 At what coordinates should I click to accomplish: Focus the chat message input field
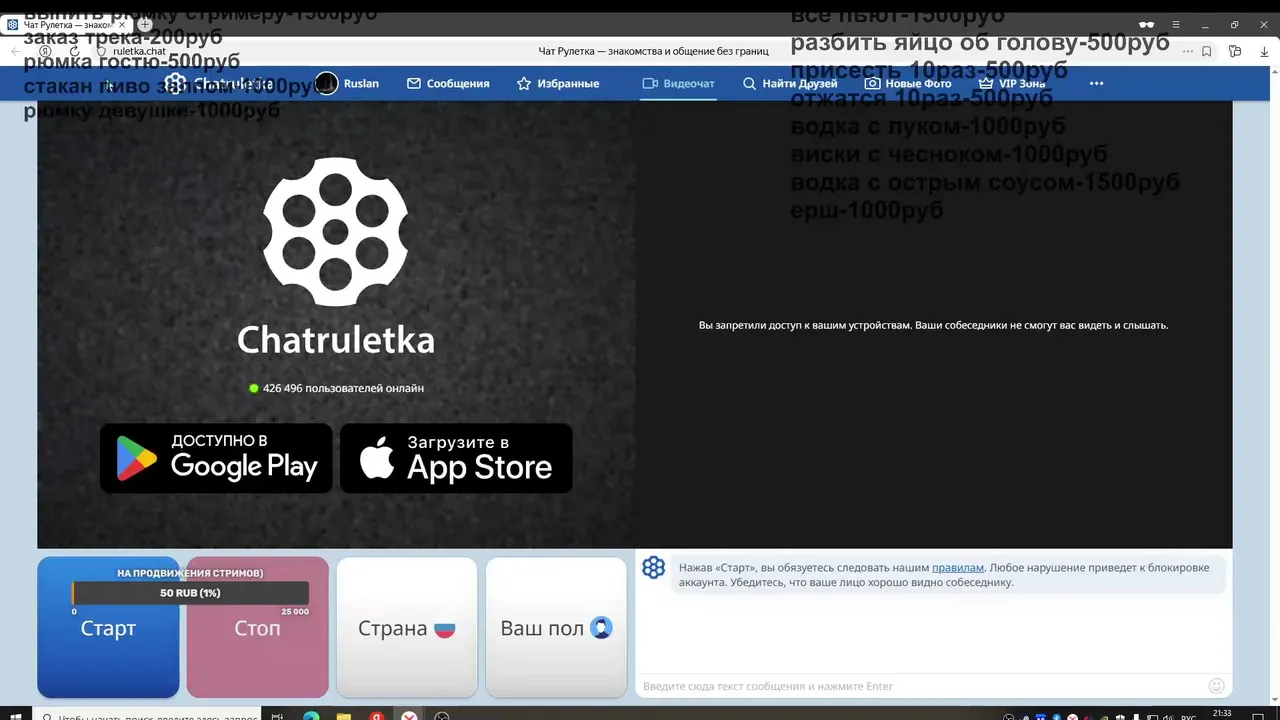918,686
